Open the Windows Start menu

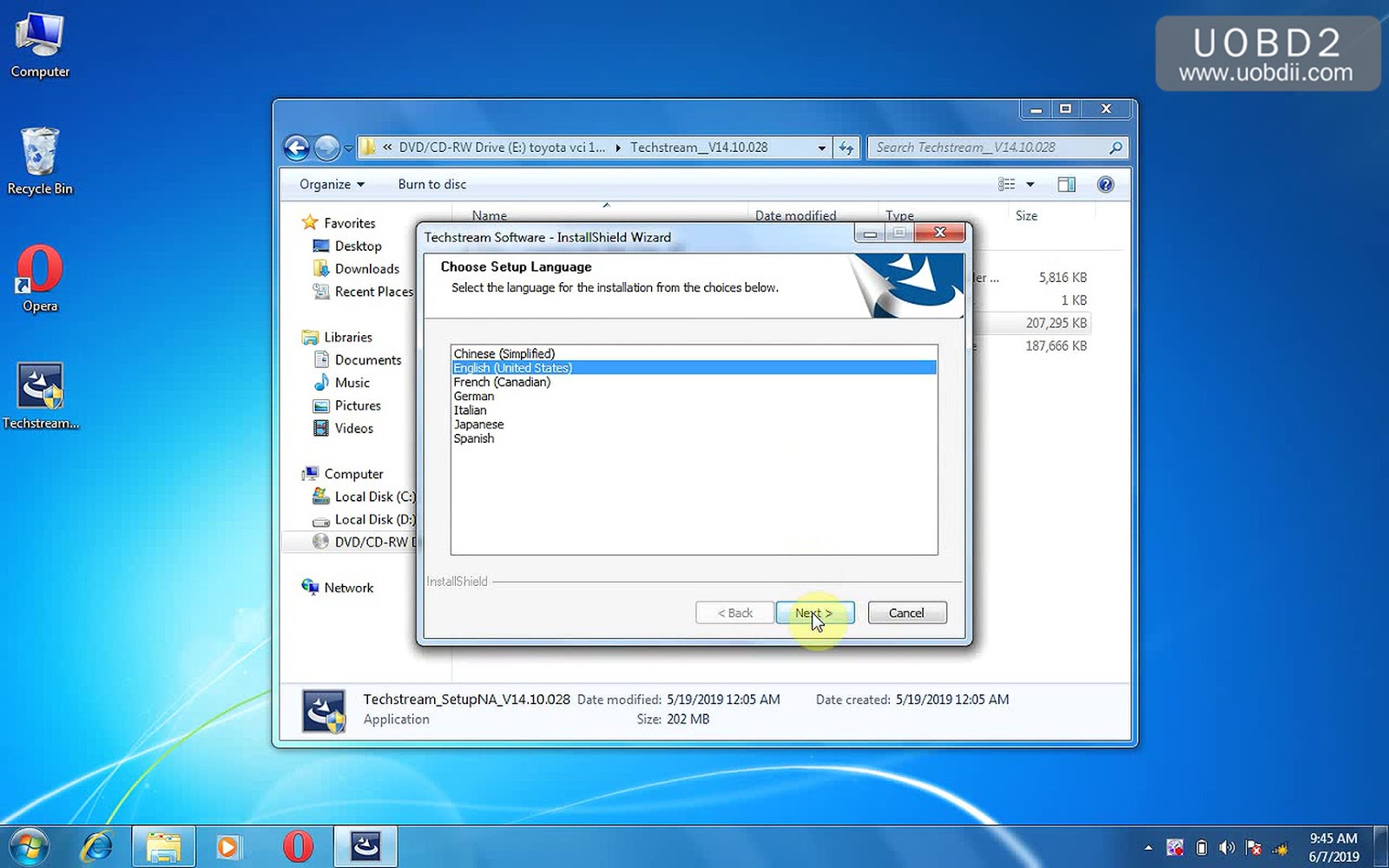[x=29, y=846]
